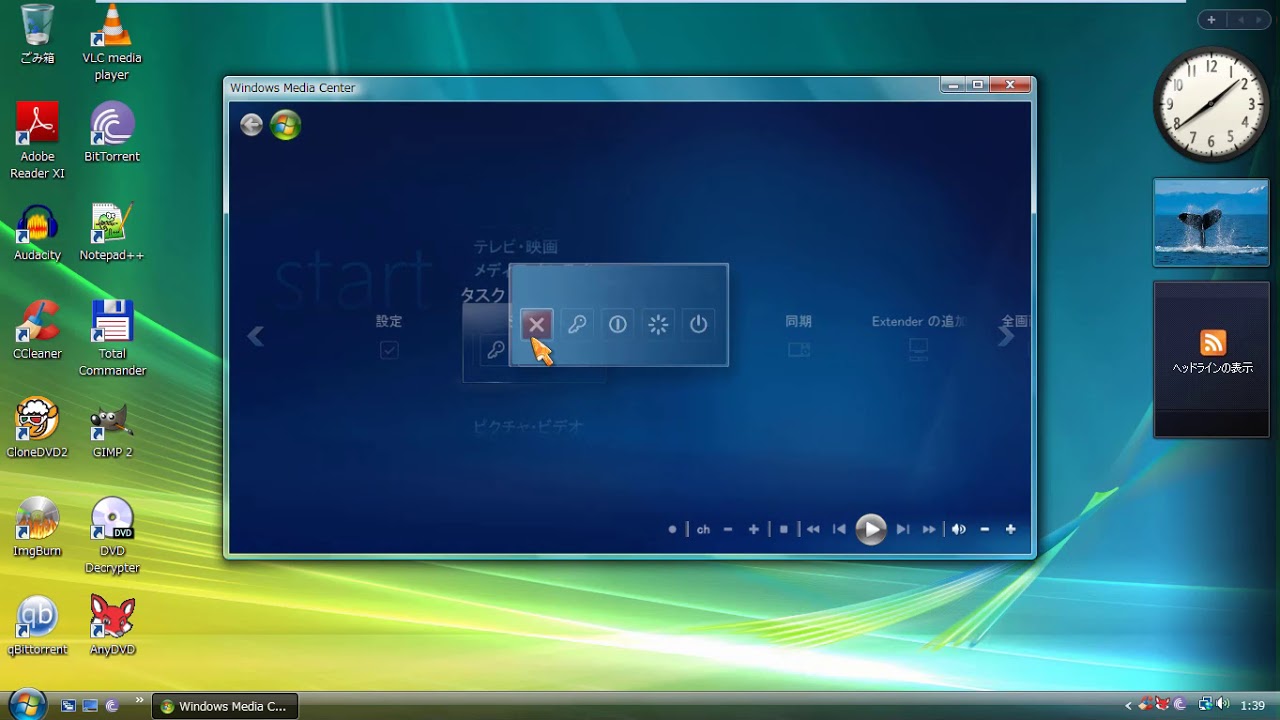
Task: Open CCleaner desktop shortcut
Action: pyautogui.click(x=37, y=330)
